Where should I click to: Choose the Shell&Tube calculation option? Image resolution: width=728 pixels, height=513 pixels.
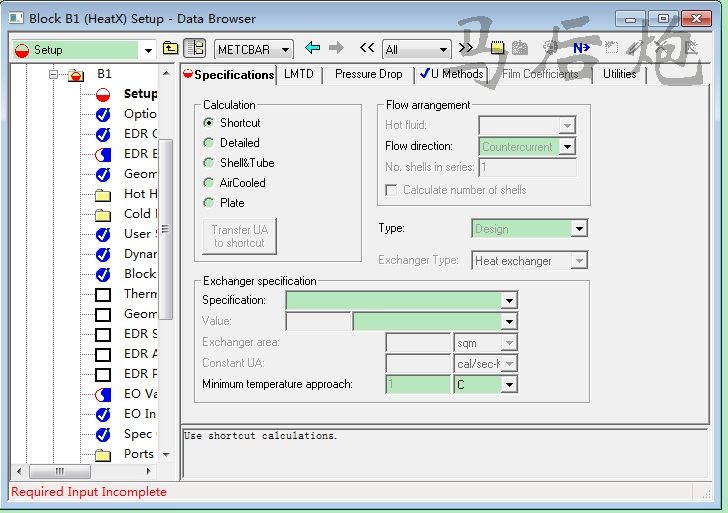coord(209,163)
